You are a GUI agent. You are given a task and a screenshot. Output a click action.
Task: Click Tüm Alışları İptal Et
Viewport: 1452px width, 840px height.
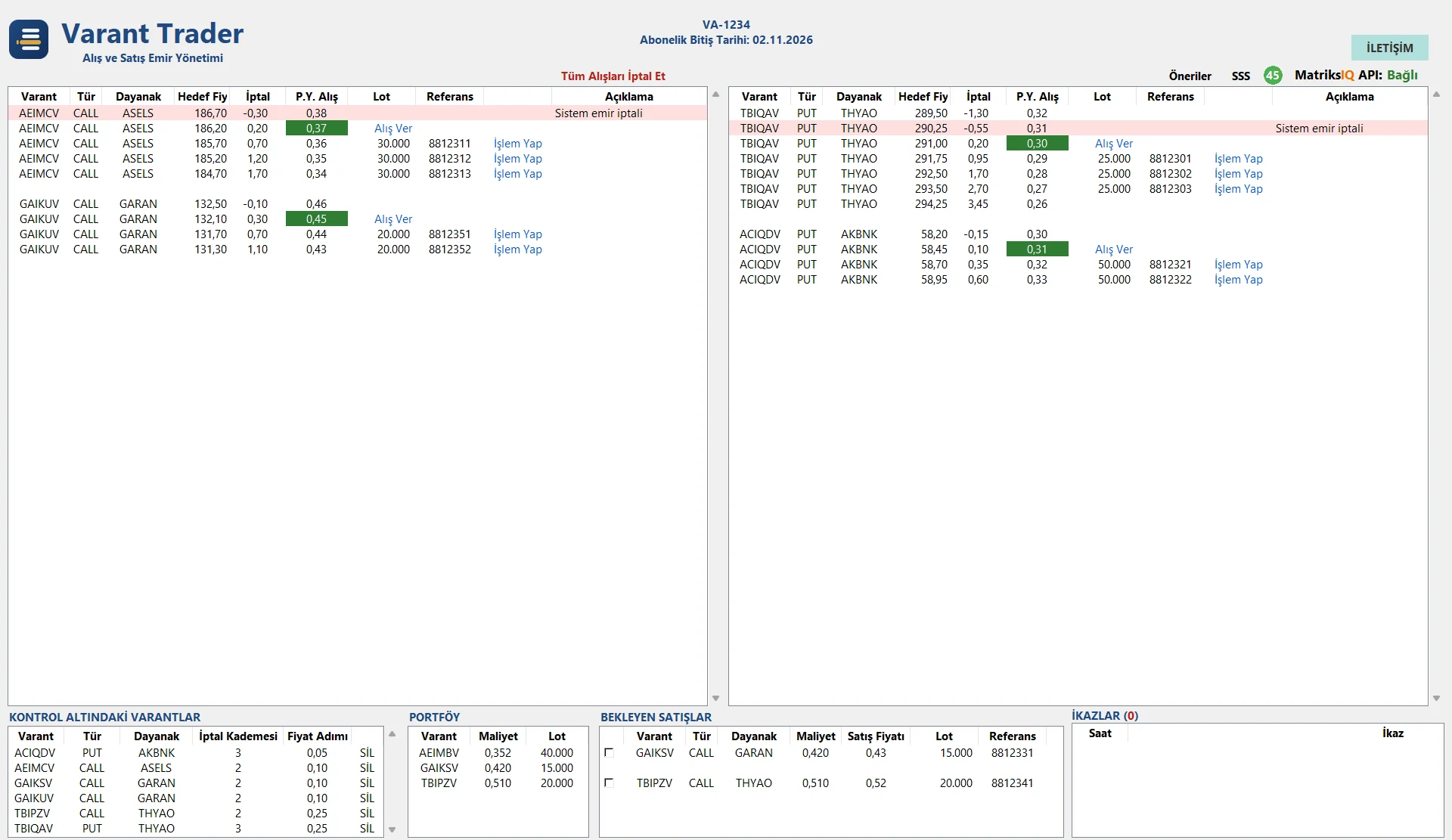pyautogui.click(x=613, y=76)
